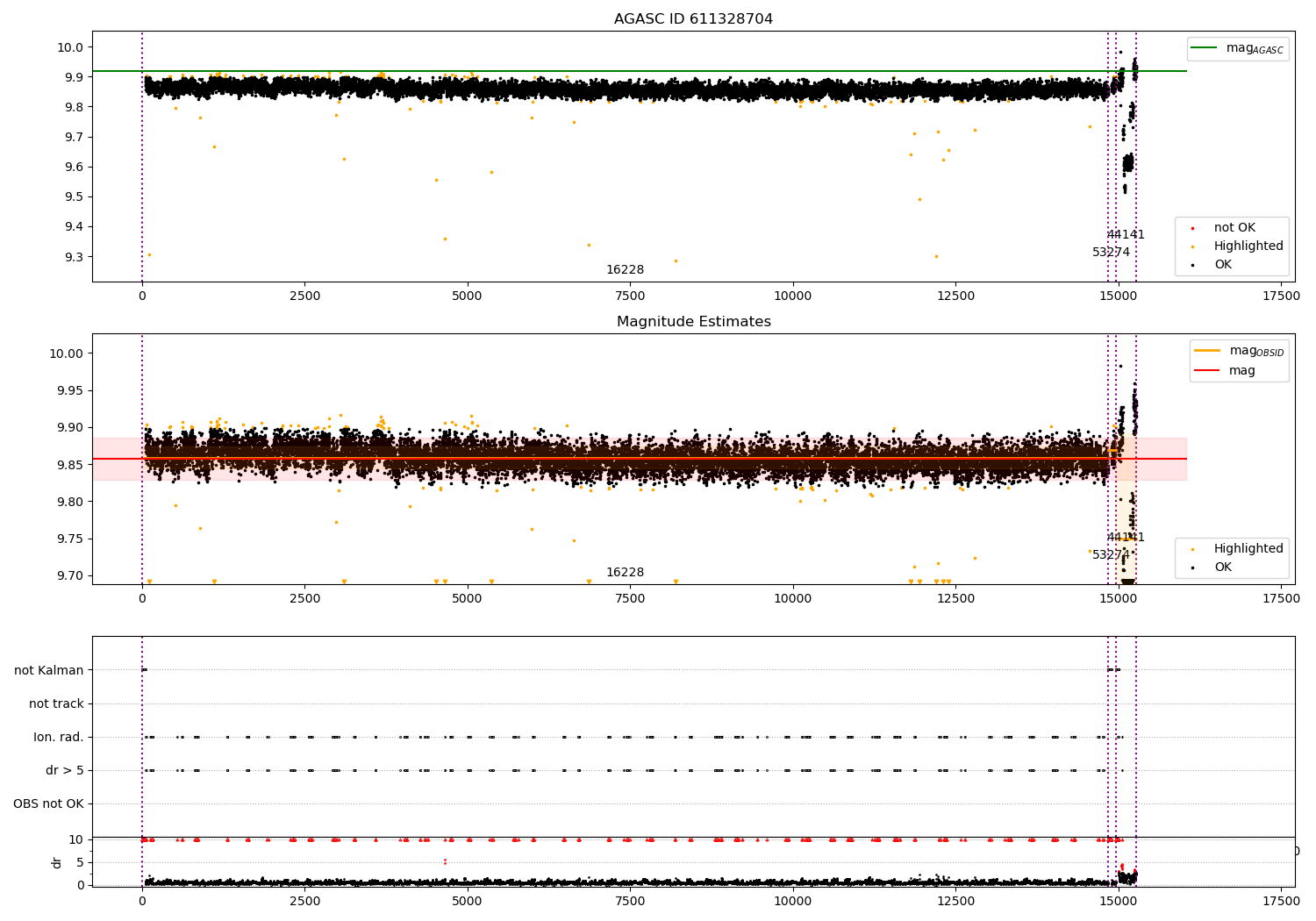
Task: Click 'Highlighted' in the top panel legend
Action: pos(1248,246)
